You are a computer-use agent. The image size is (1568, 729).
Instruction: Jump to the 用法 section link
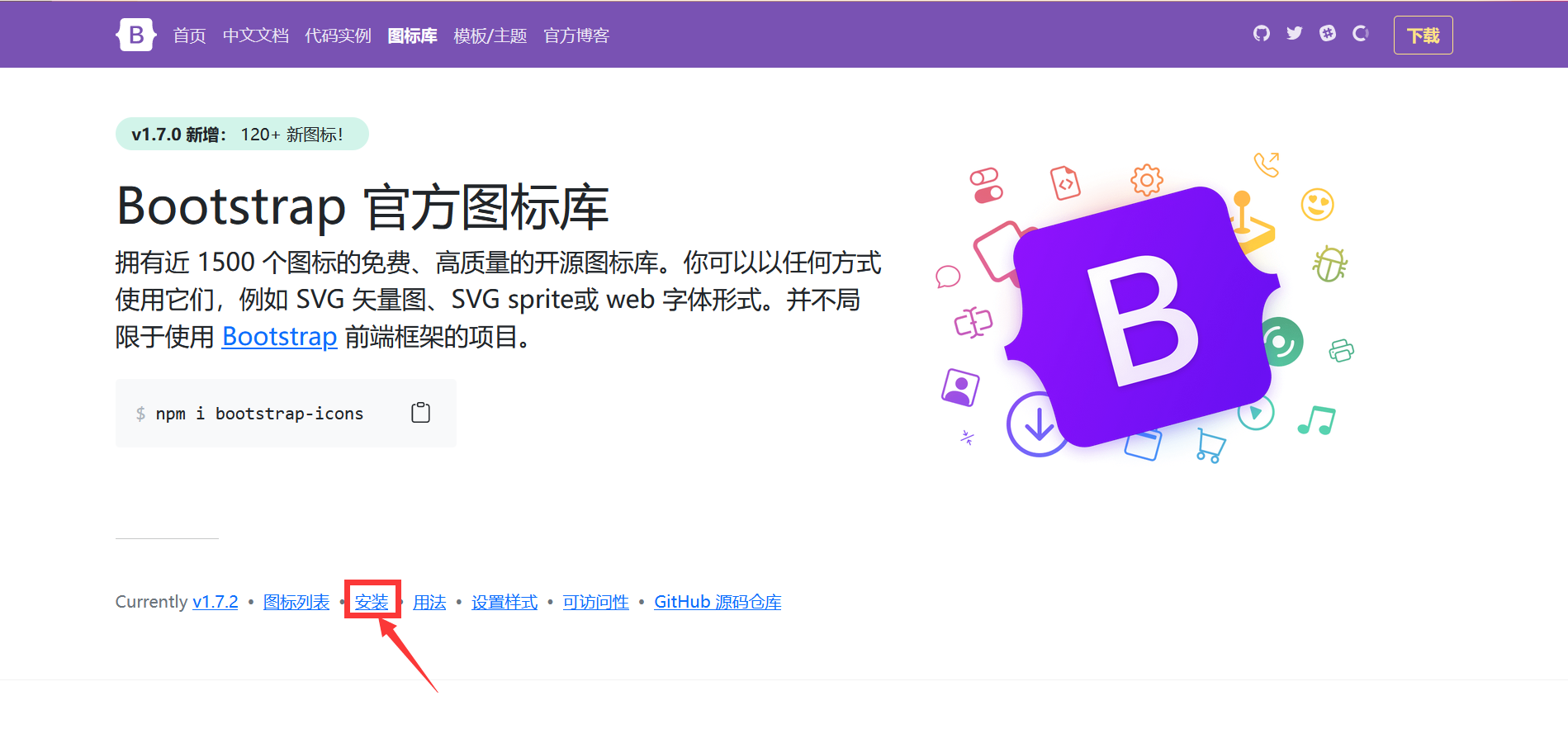429,602
